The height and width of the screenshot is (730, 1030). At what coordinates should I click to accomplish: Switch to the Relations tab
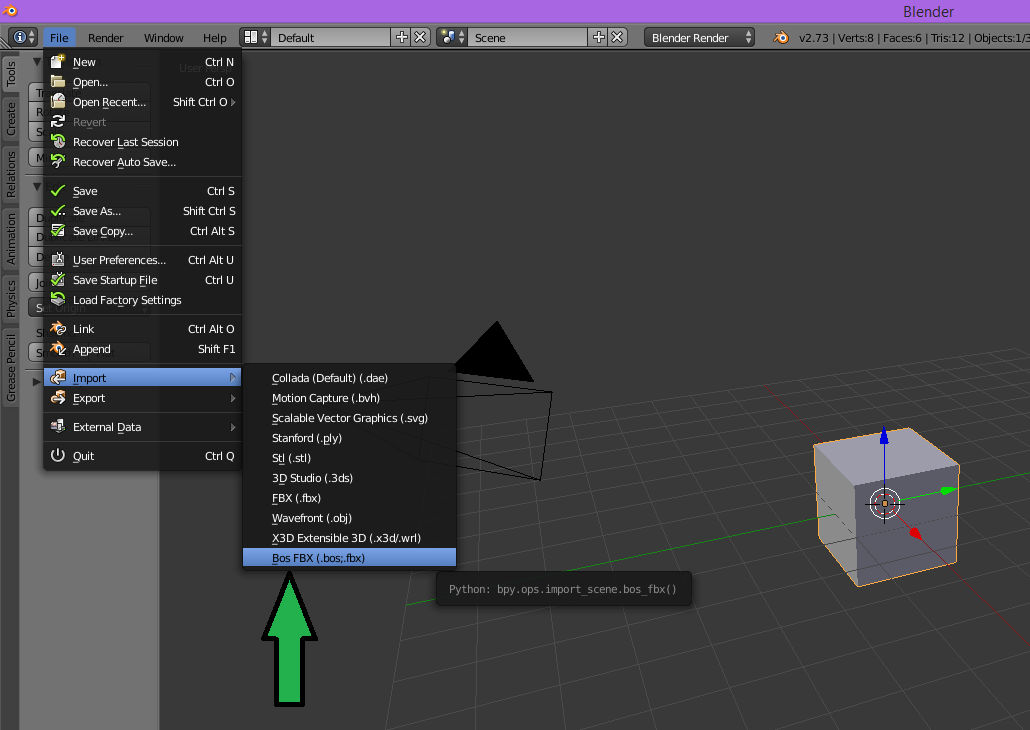click(x=11, y=174)
